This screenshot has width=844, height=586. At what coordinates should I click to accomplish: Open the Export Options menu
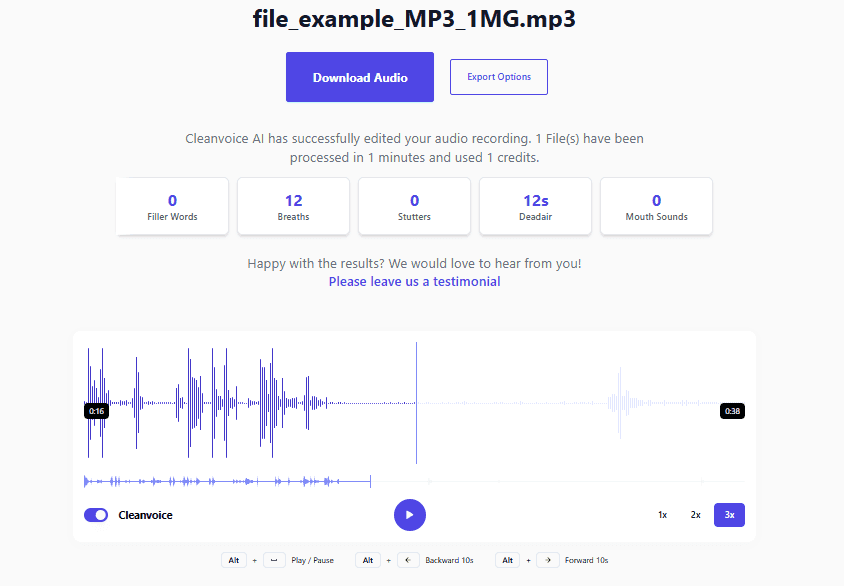[x=499, y=77]
